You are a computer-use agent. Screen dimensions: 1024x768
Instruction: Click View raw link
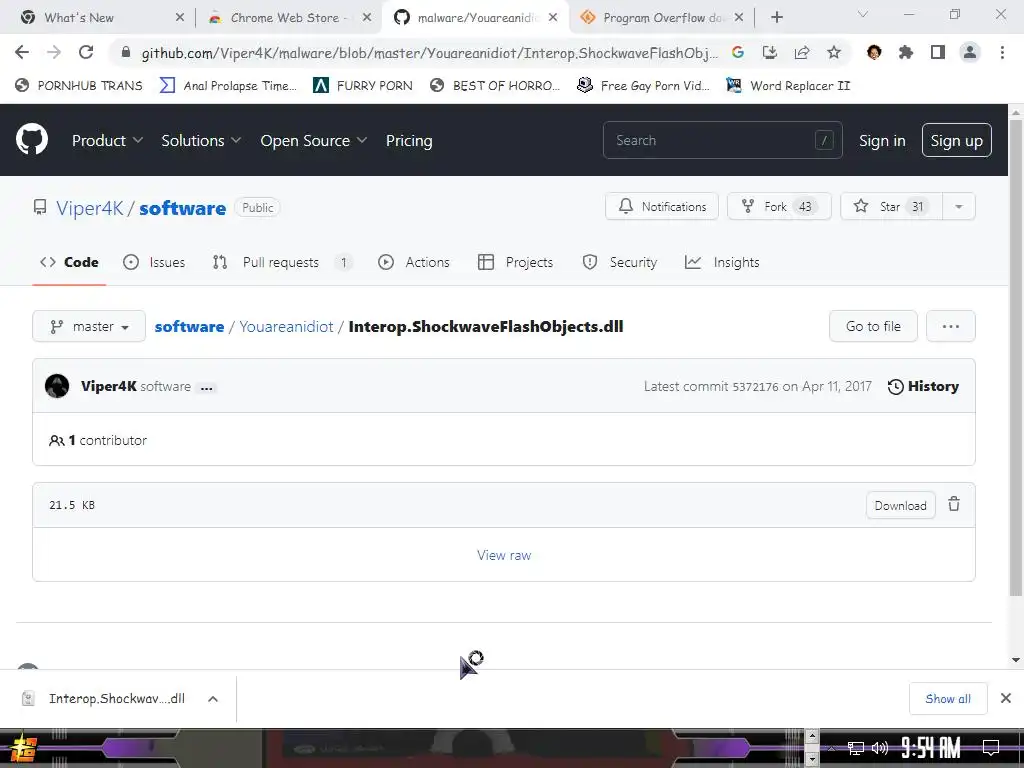click(x=504, y=554)
